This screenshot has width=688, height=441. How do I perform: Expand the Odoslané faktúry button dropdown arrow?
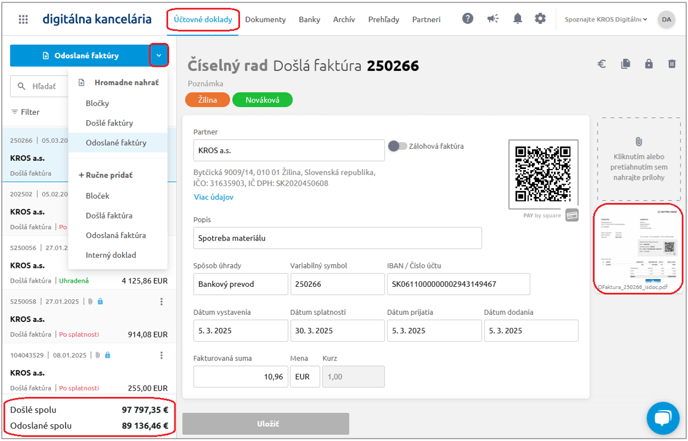159,55
